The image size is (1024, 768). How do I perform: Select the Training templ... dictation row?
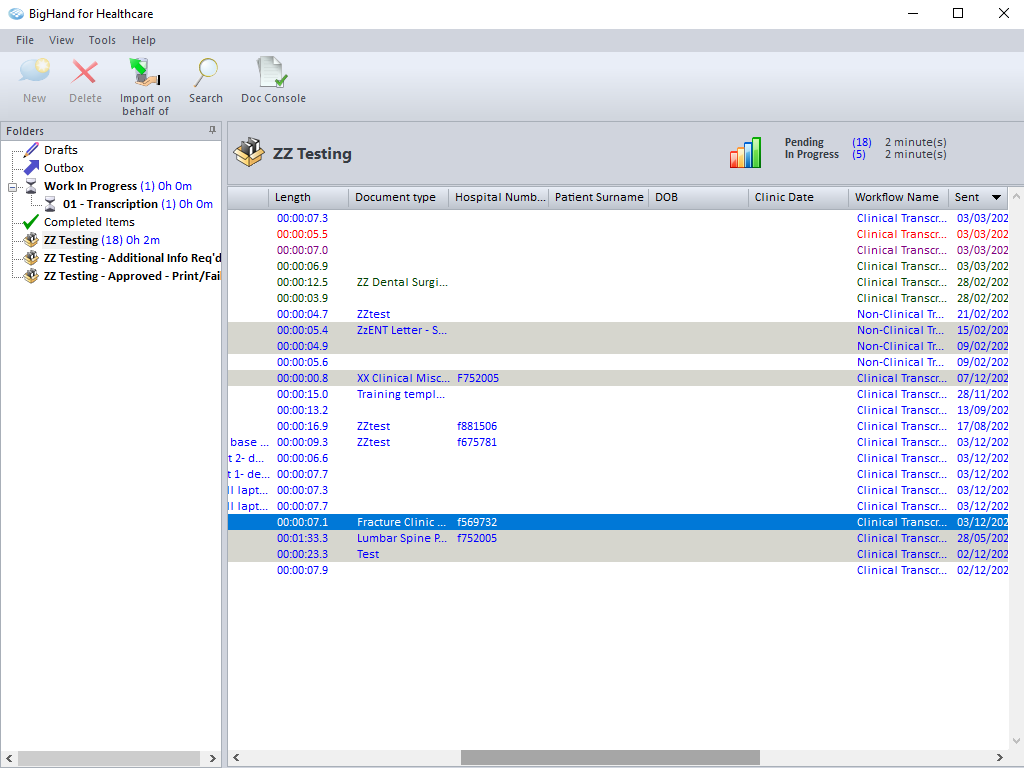(618, 394)
